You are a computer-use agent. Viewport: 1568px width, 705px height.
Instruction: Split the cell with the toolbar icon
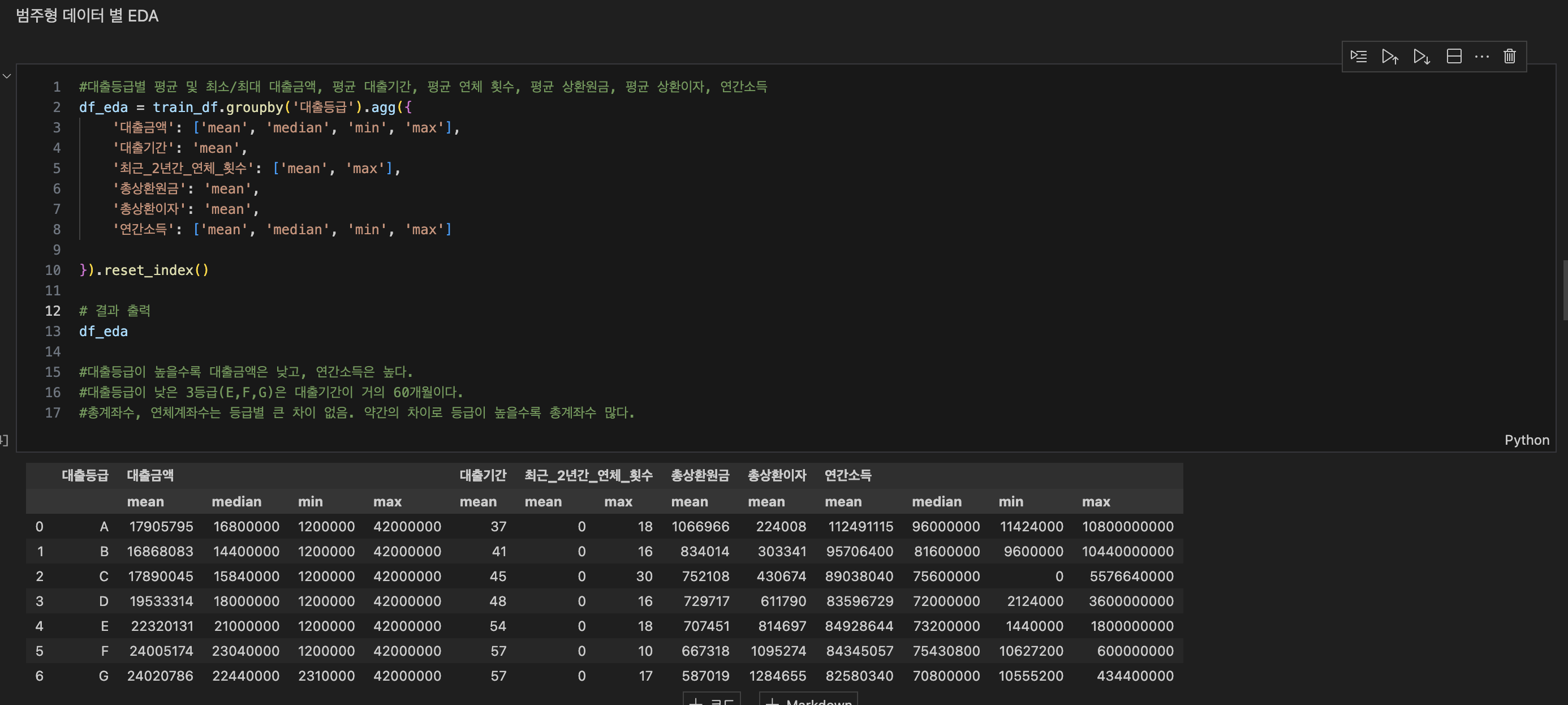(1454, 57)
